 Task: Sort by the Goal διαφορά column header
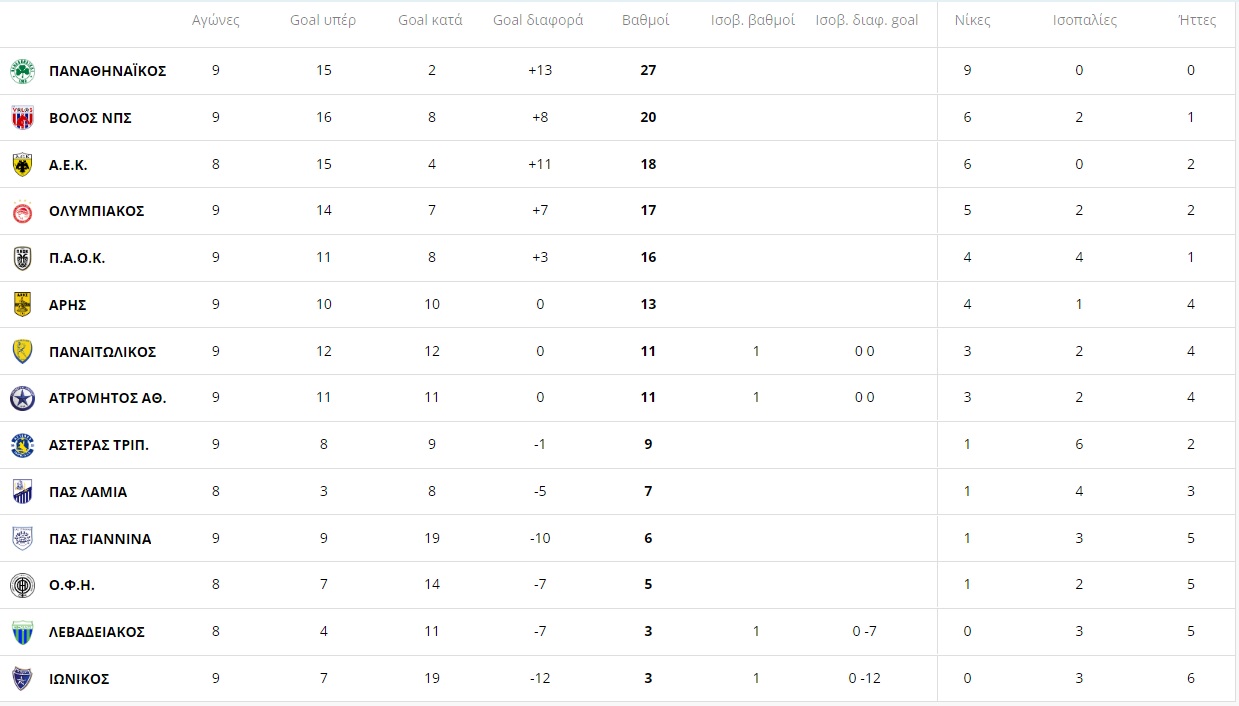click(x=539, y=20)
